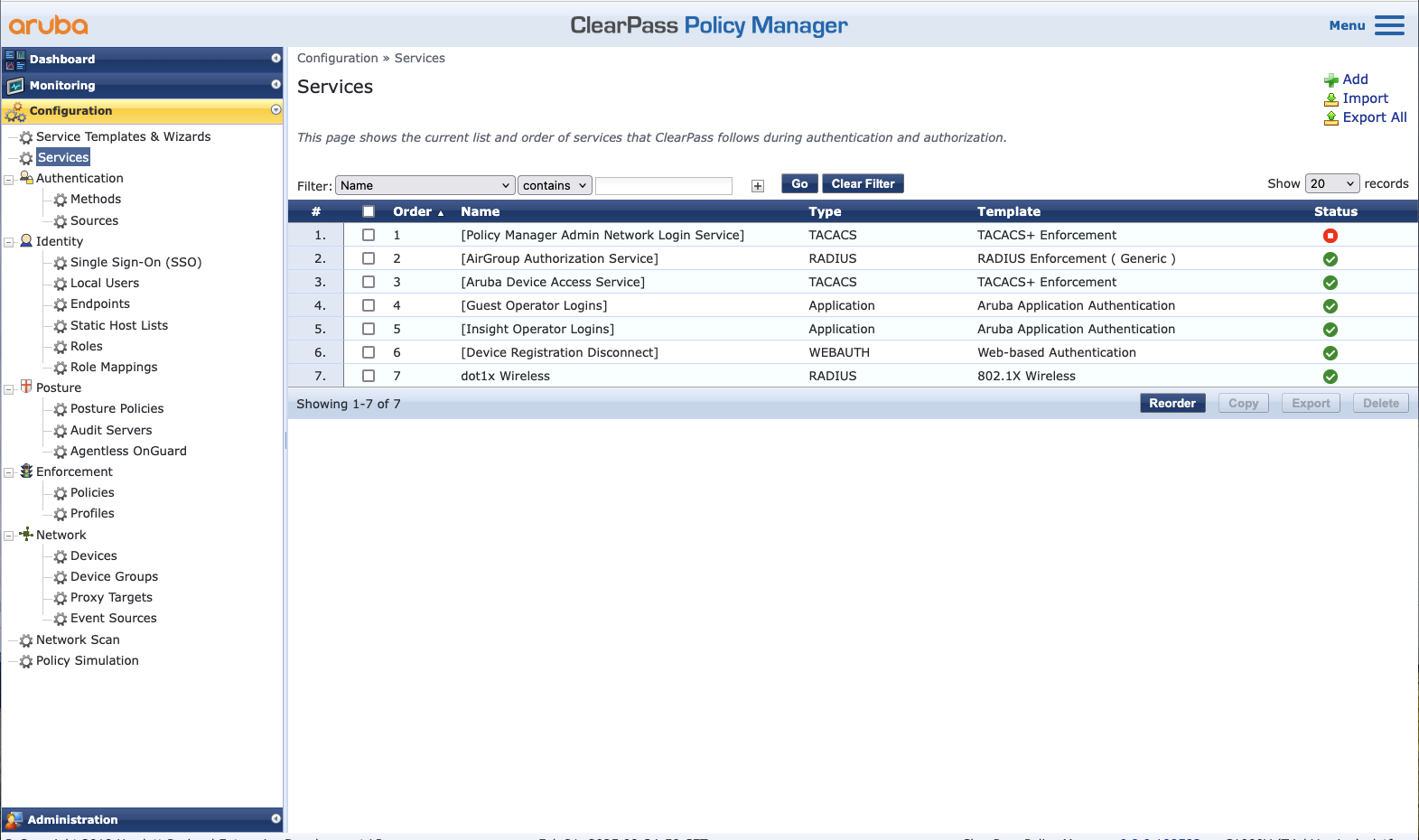Check the Aruba Device Access Service row

369,282
